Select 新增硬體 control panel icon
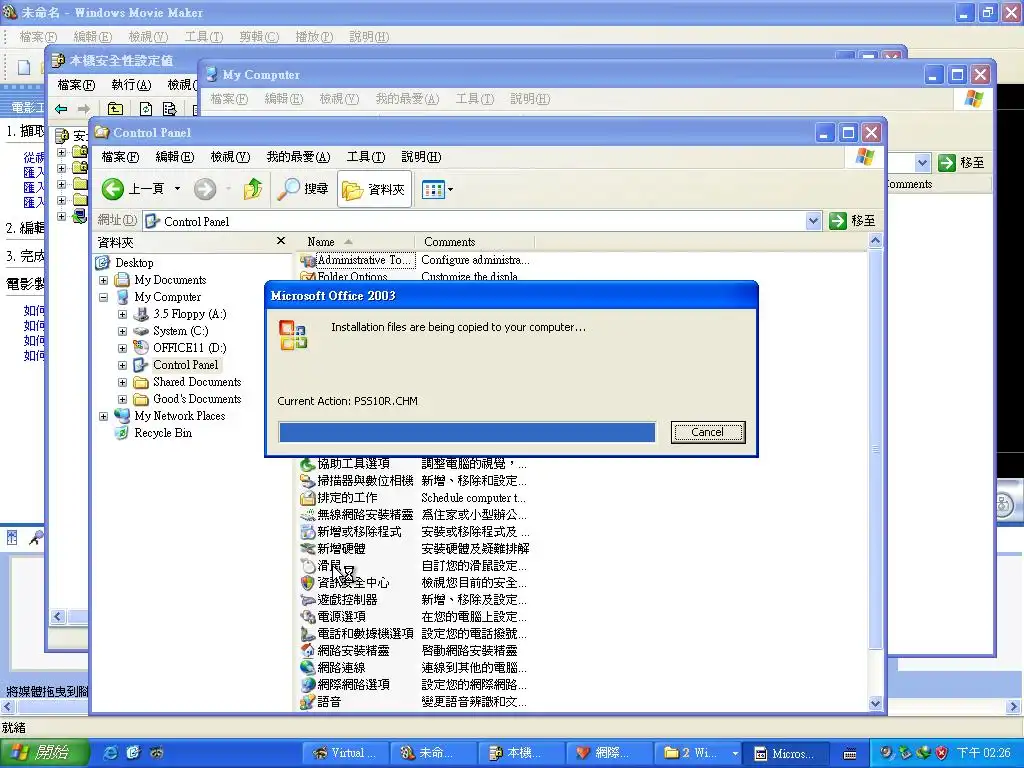The height and width of the screenshot is (768, 1024). (x=341, y=549)
